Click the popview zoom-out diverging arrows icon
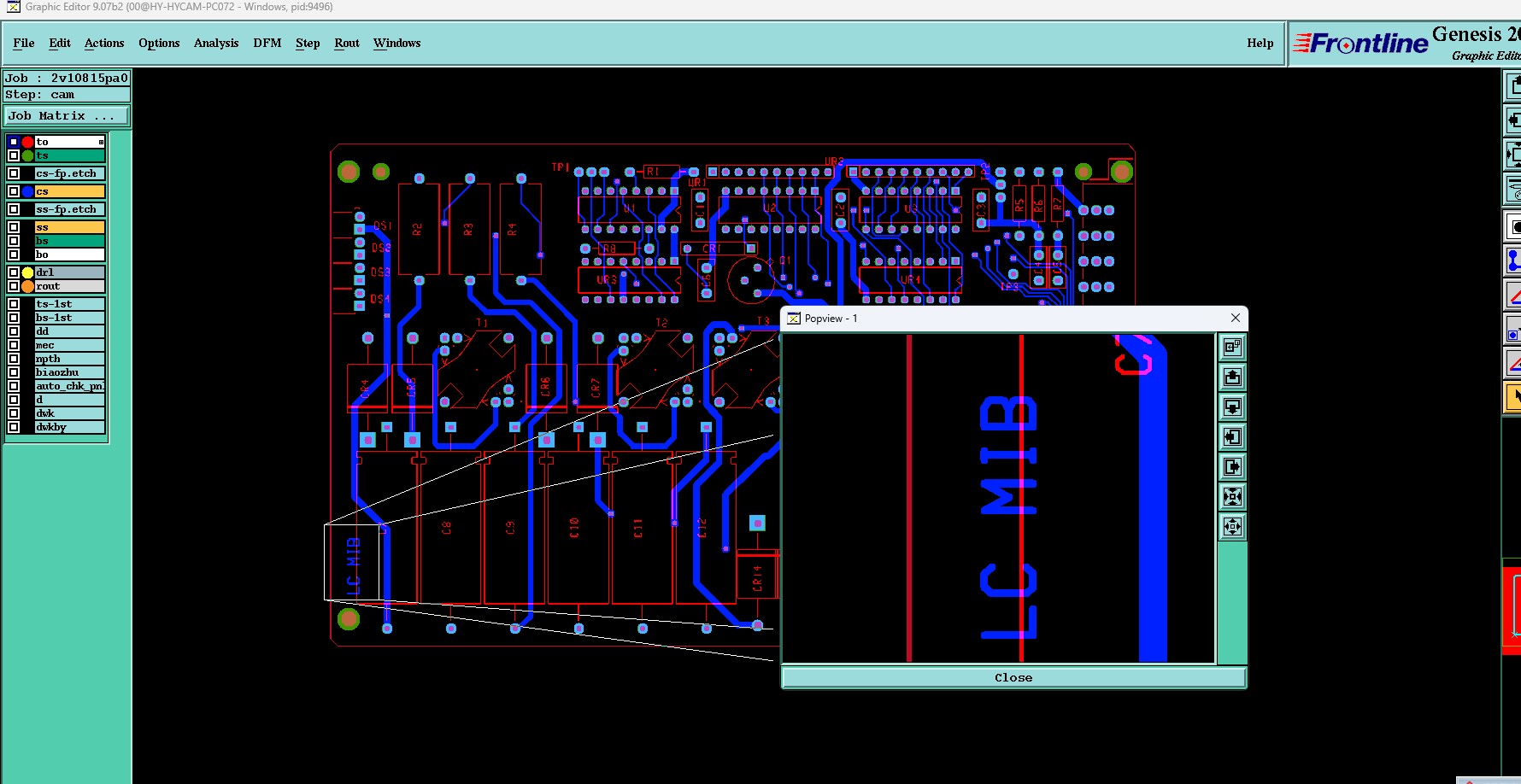This screenshot has width=1521, height=784. pyautogui.click(x=1232, y=526)
